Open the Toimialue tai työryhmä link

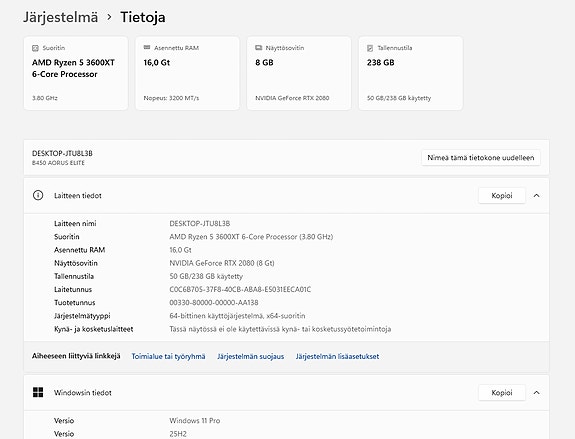168,356
